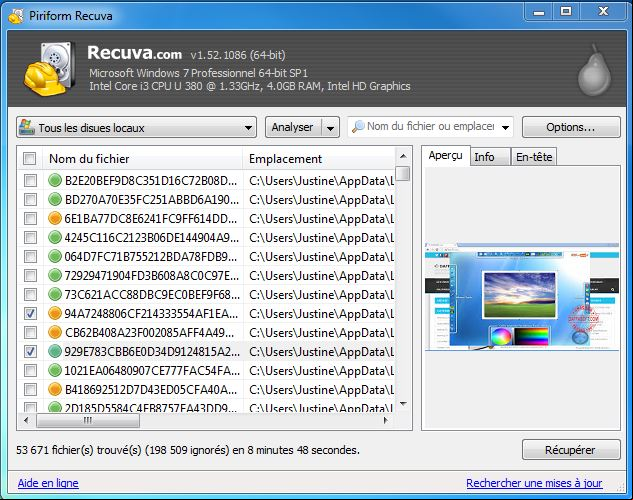Check the box for BD270A70E35FC251ABBD6A190 file
The image size is (633, 500).
click(x=30, y=199)
